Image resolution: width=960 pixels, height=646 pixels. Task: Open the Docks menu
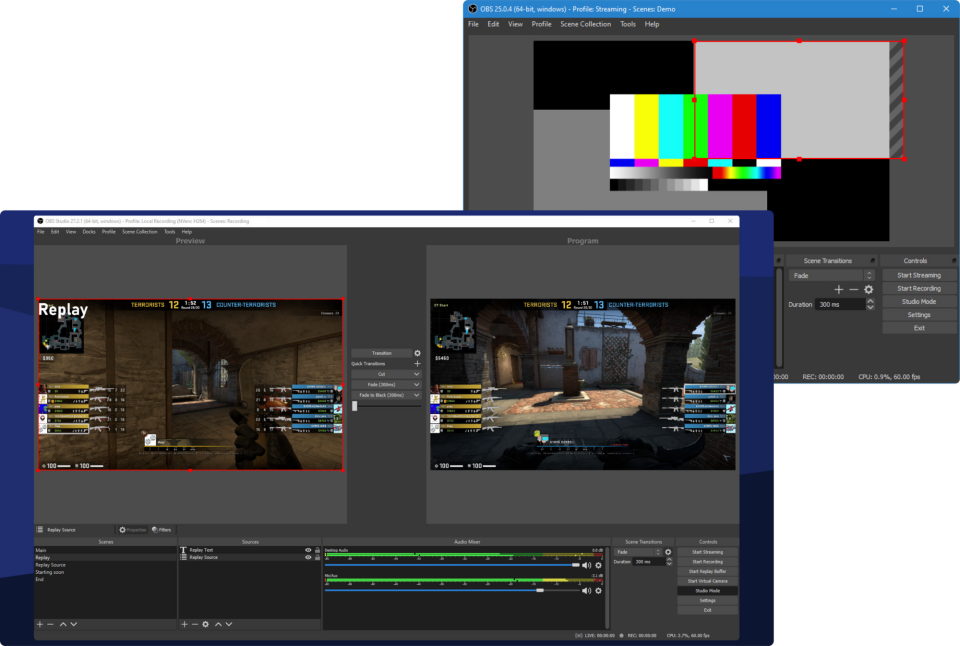click(x=89, y=231)
